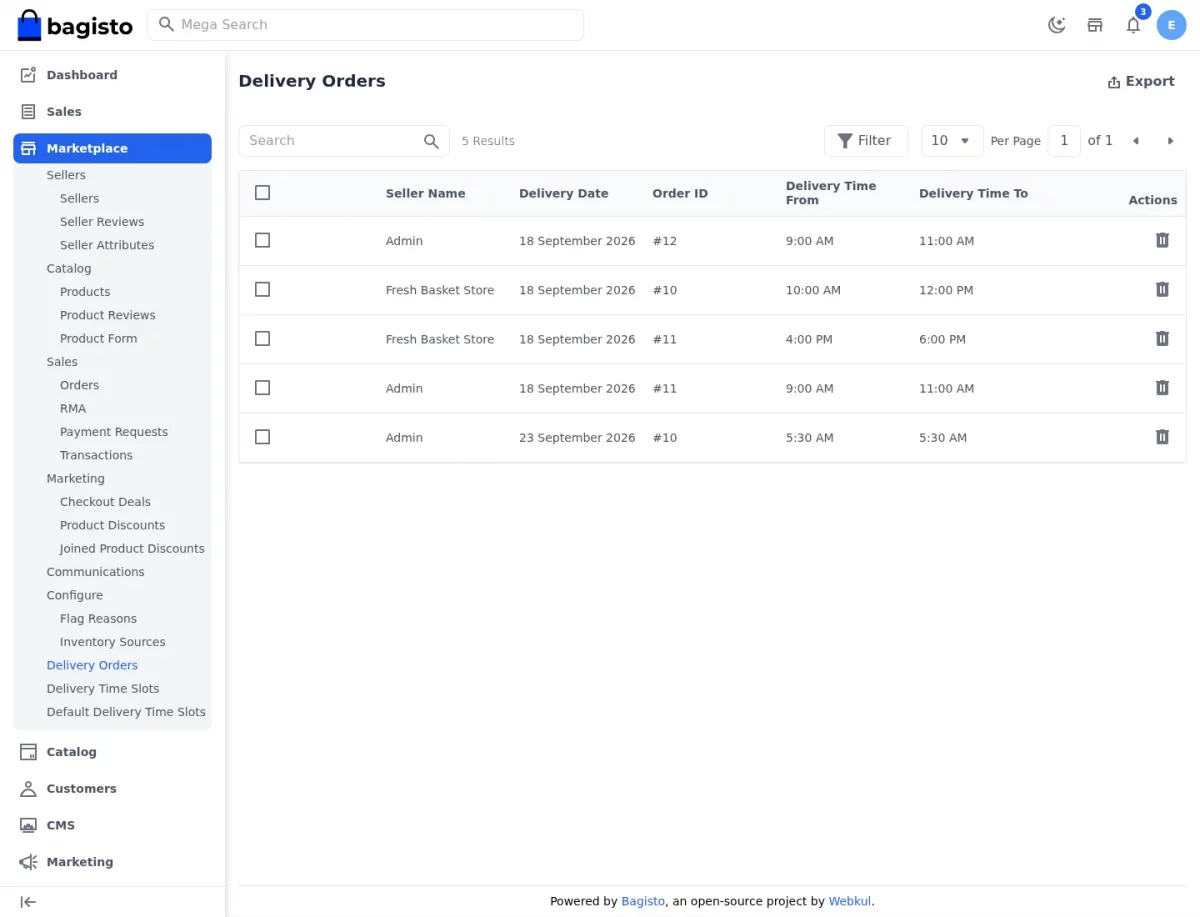Screen dimensions: 1200x917
Task: Open Communications in sidebar
Action: 95,572
